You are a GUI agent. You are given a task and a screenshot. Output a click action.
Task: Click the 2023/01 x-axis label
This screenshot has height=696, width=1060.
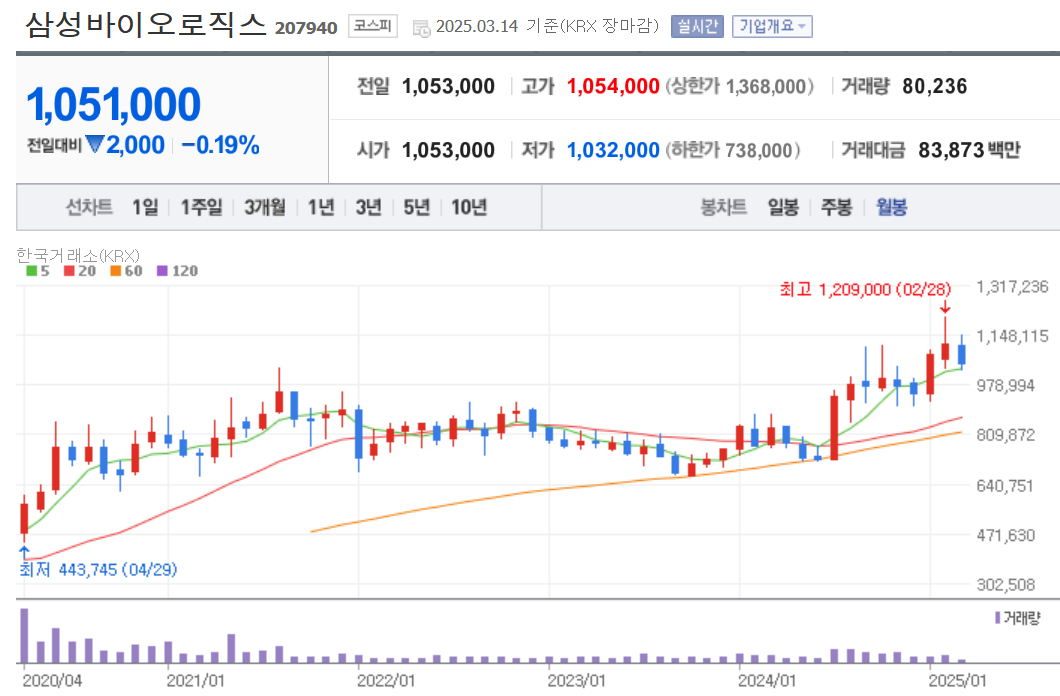click(577, 680)
